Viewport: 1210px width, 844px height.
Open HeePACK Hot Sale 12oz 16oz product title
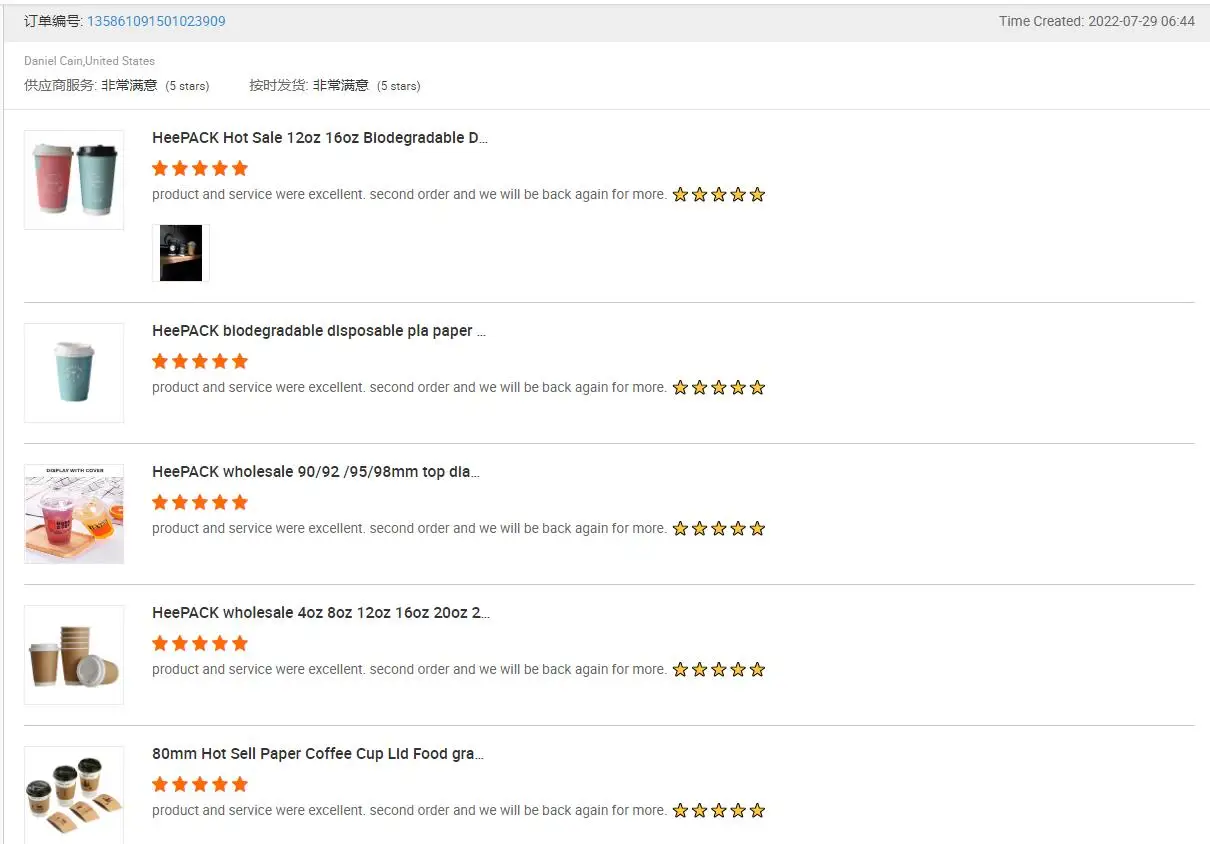pyautogui.click(x=320, y=138)
